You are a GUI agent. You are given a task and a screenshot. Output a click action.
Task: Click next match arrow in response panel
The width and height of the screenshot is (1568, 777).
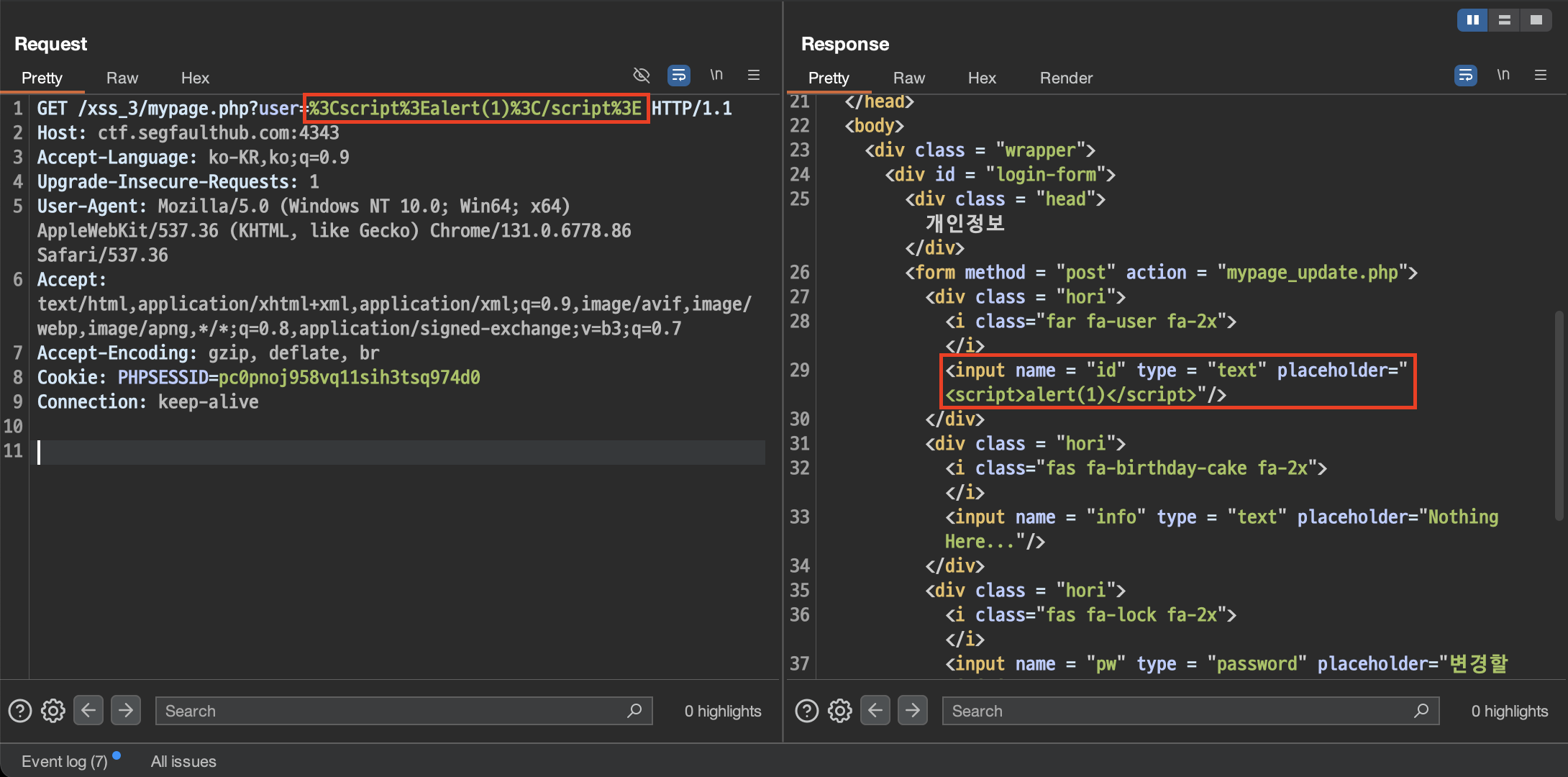(913, 711)
